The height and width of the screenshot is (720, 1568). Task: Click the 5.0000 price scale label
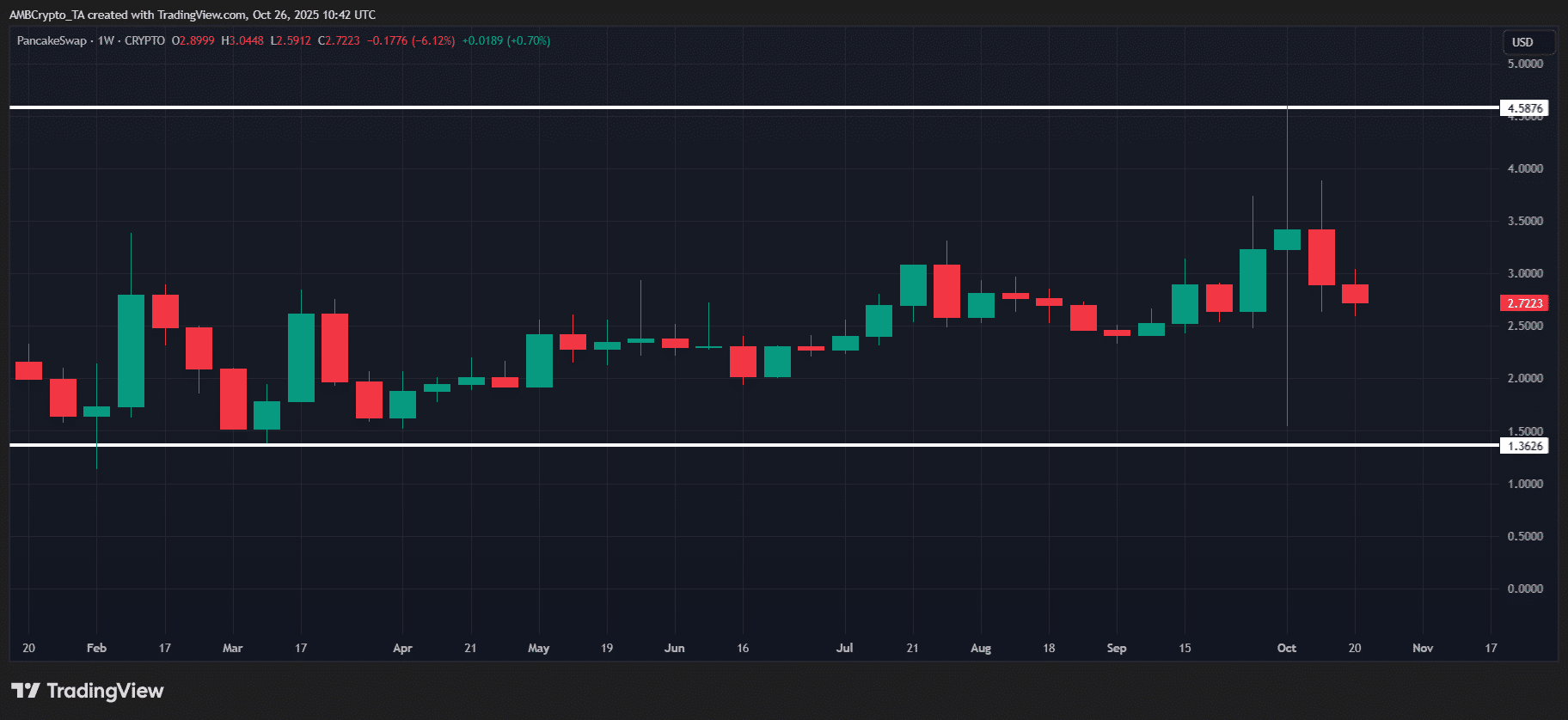tap(1525, 64)
